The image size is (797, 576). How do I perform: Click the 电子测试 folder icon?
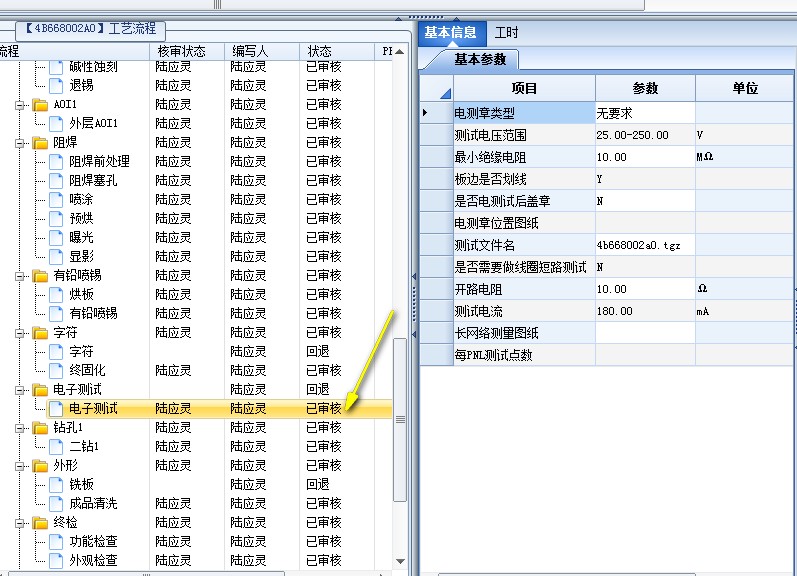pos(40,390)
